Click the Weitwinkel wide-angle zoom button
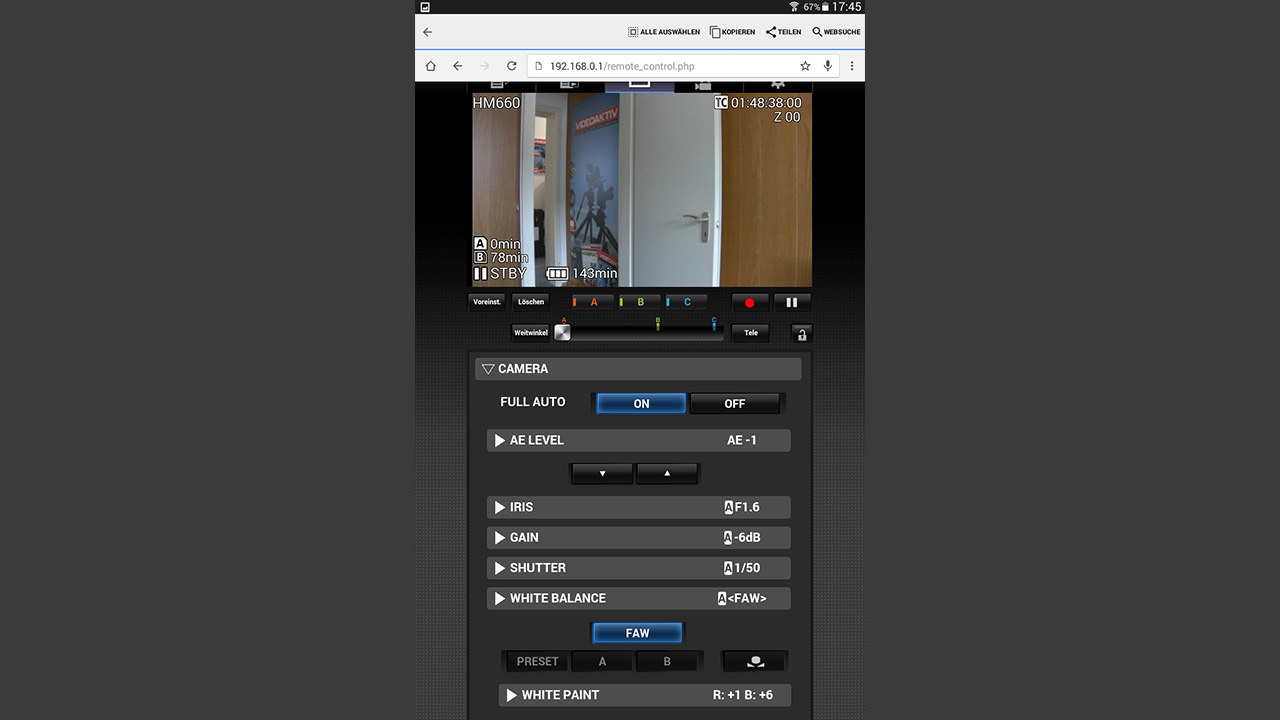Image resolution: width=1280 pixels, height=720 pixels. [x=530, y=333]
